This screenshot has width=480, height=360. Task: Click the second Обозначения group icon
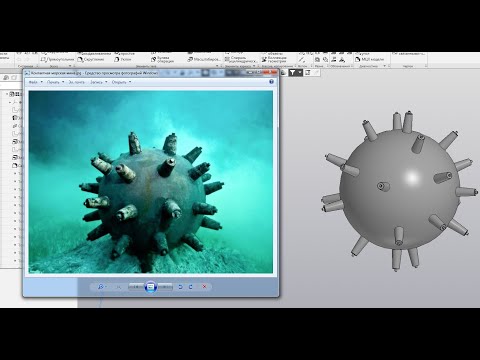point(342,59)
